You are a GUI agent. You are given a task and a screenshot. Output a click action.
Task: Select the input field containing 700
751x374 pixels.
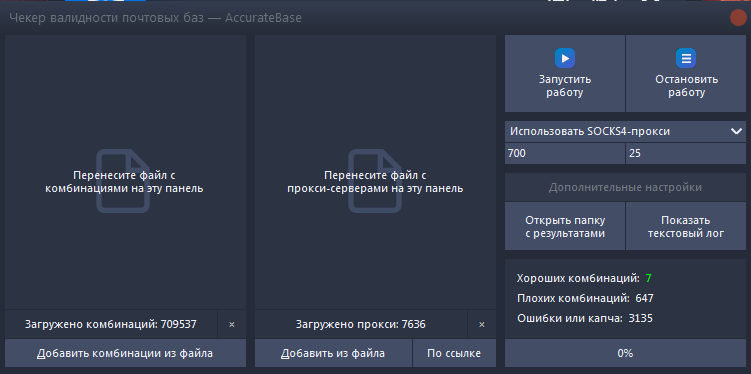[565, 154]
